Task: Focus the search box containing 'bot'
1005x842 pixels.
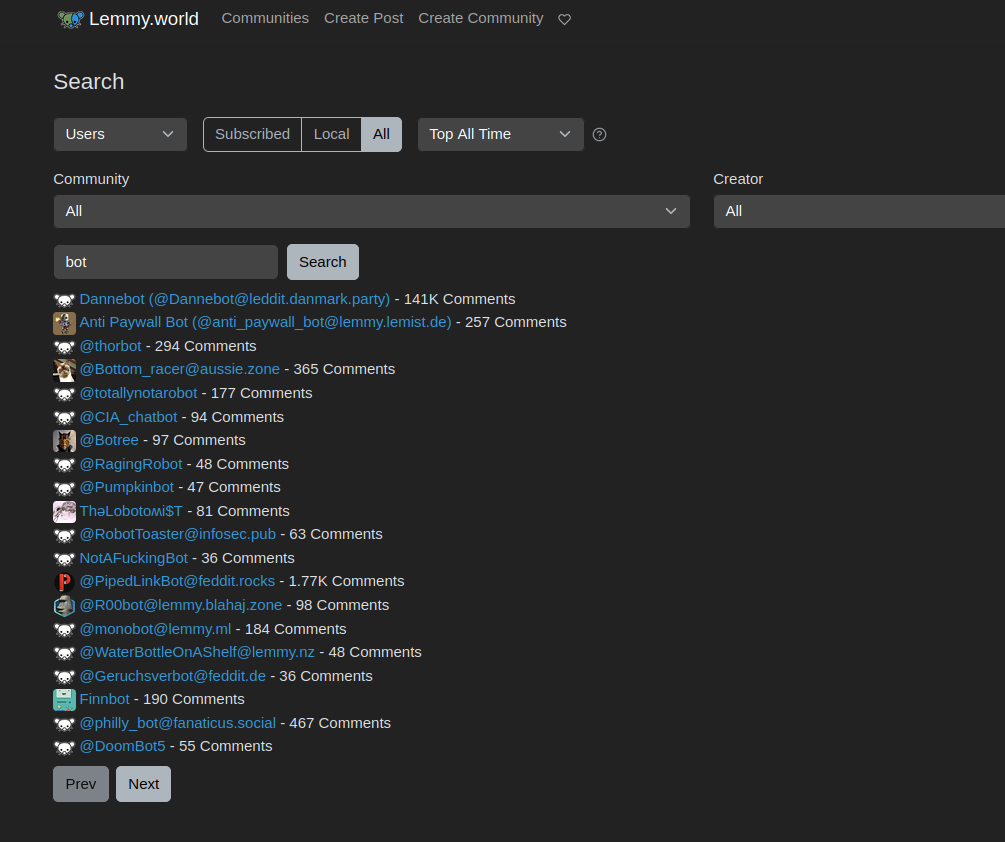Action: (x=166, y=262)
